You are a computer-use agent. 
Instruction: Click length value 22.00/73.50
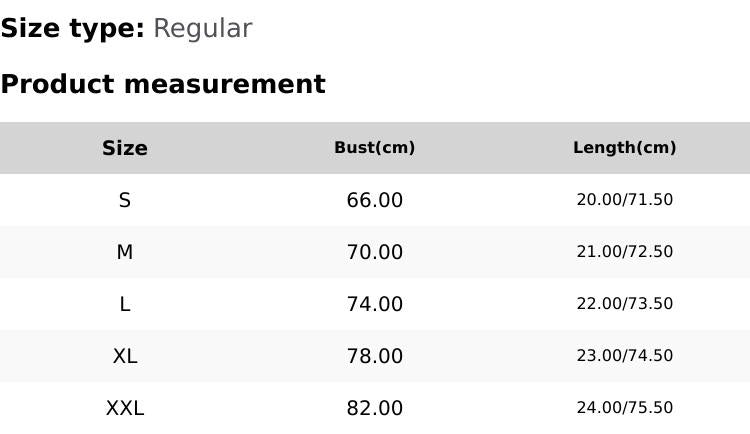click(x=625, y=304)
